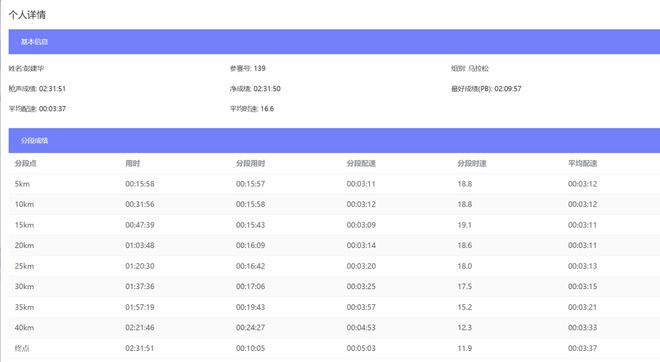The height and width of the screenshot is (362, 660).
Task: Select the 个人详情 page title
Action: click(x=27, y=15)
